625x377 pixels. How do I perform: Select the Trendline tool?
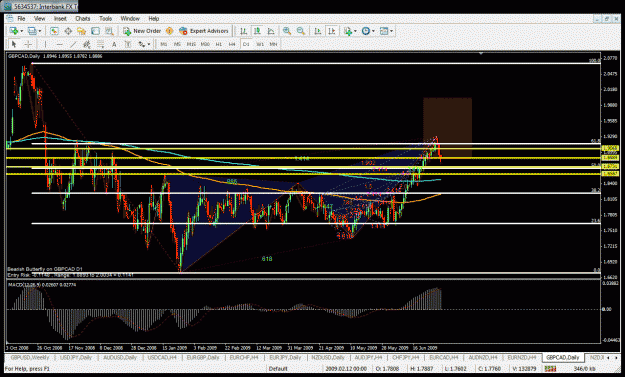coord(73,44)
